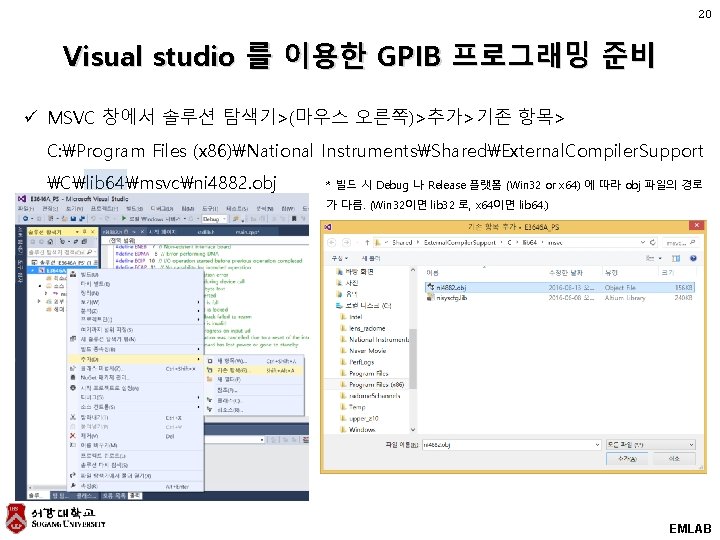Choose Rename (이름 바꾸기) in context menu
The image size is (720, 540).
click(135, 445)
